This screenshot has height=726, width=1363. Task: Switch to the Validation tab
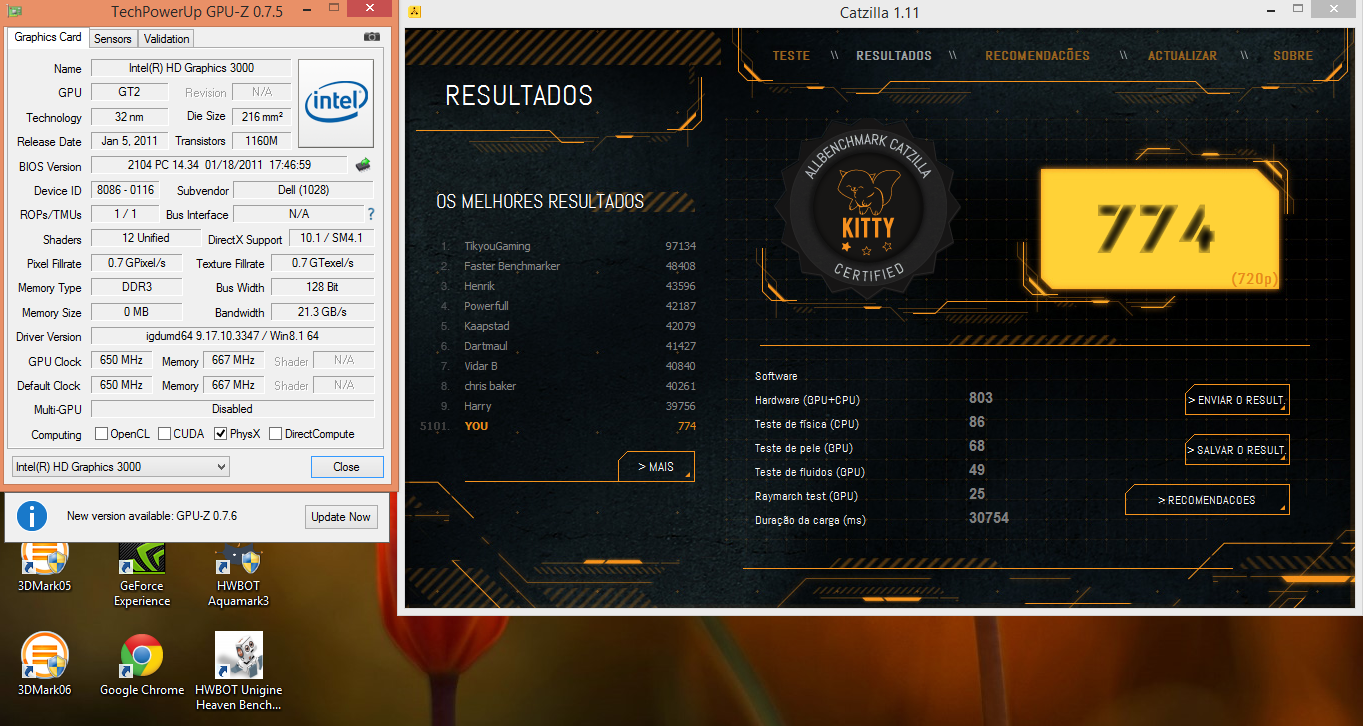[166, 39]
